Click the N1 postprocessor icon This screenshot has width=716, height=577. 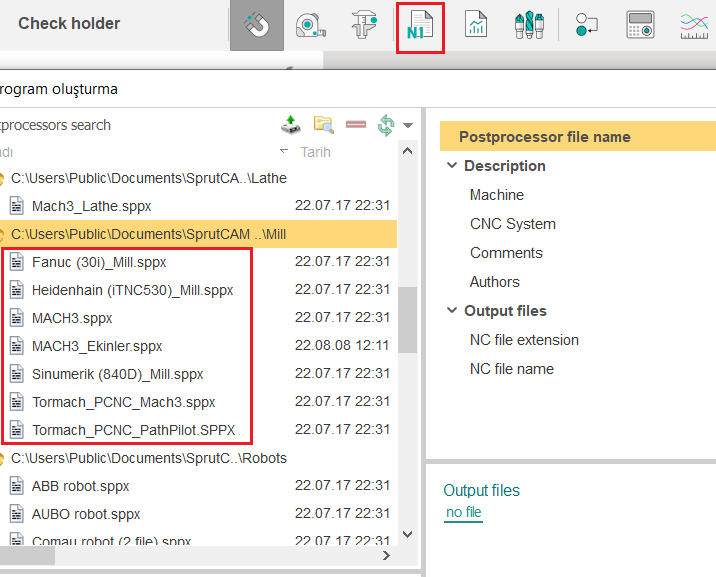click(x=420, y=27)
